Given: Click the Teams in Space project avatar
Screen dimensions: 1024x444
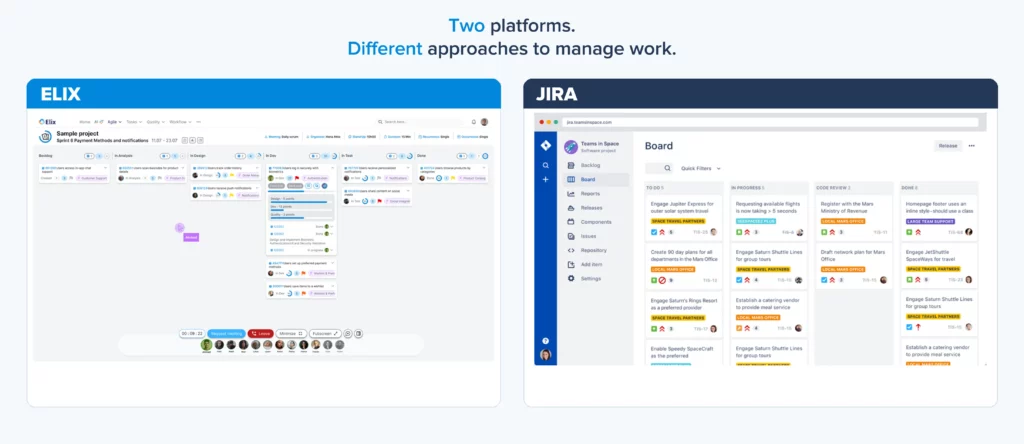Looking at the screenshot, I should 571,146.
